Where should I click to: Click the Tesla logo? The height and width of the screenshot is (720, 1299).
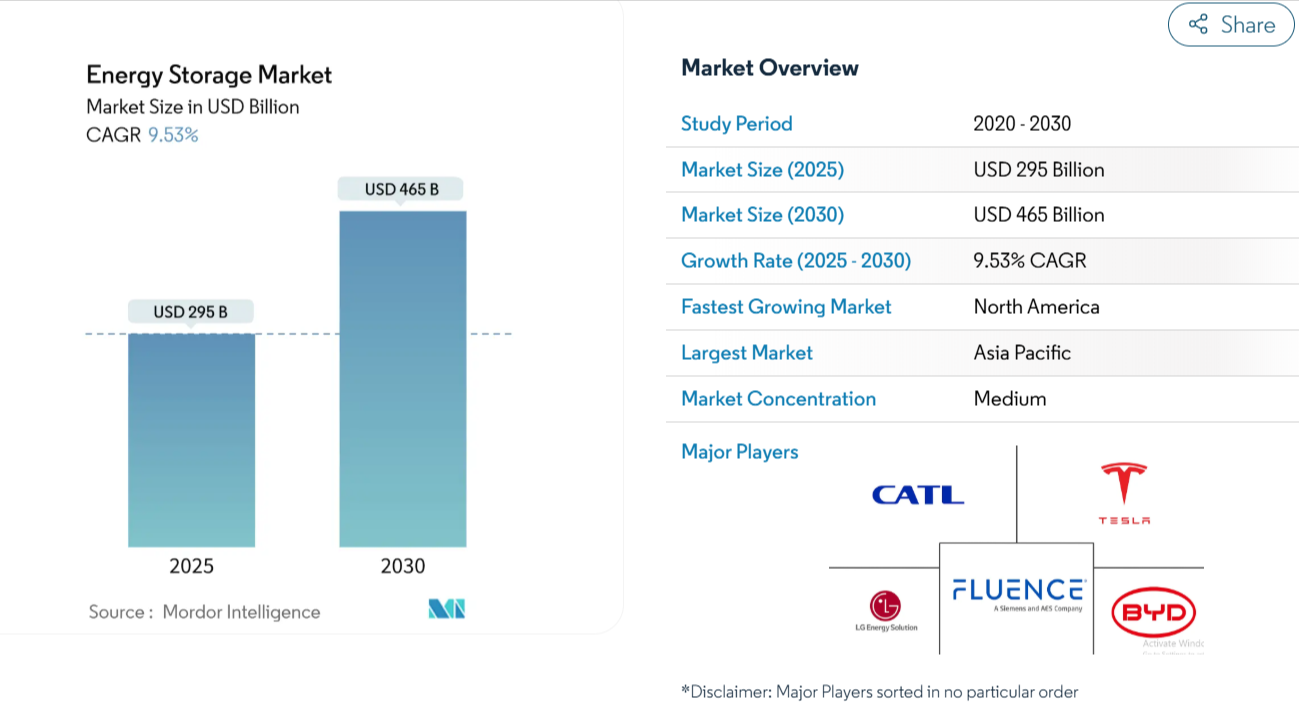coord(1124,493)
